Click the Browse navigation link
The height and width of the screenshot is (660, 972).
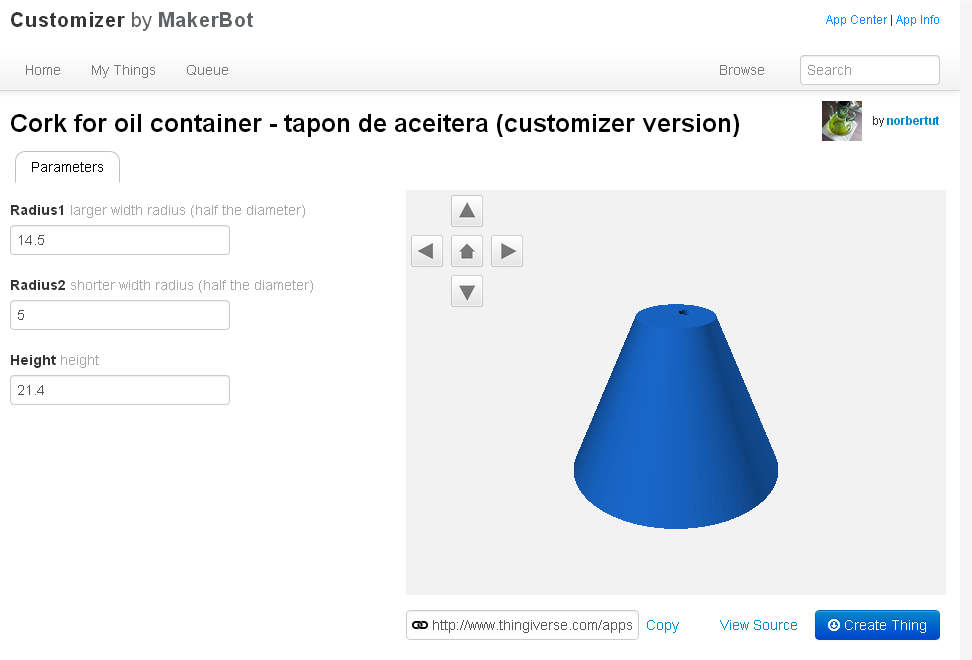point(741,70)
